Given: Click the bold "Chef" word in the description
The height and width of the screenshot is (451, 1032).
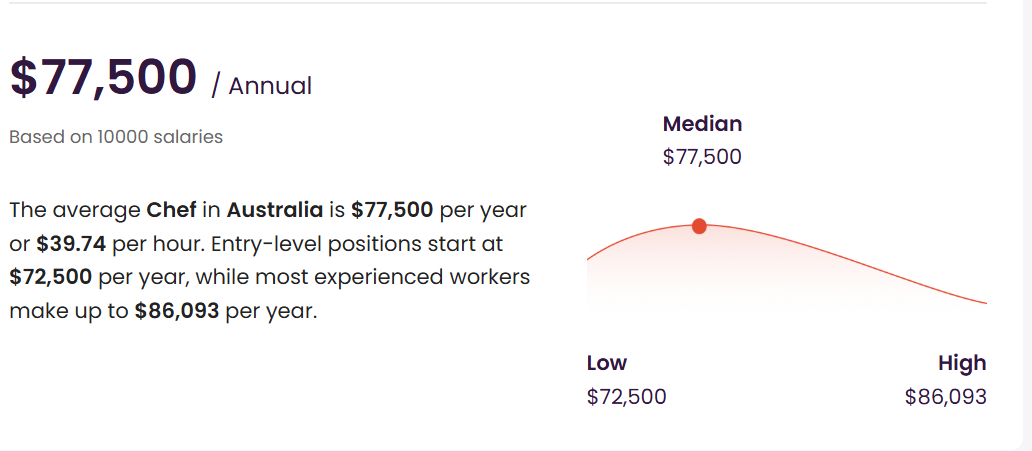Looking at the screenshot, I should (171, 210).
